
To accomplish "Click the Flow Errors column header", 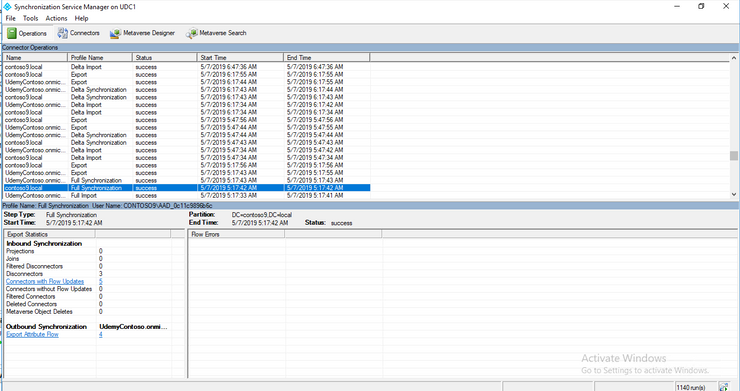I will click(236, 234).
